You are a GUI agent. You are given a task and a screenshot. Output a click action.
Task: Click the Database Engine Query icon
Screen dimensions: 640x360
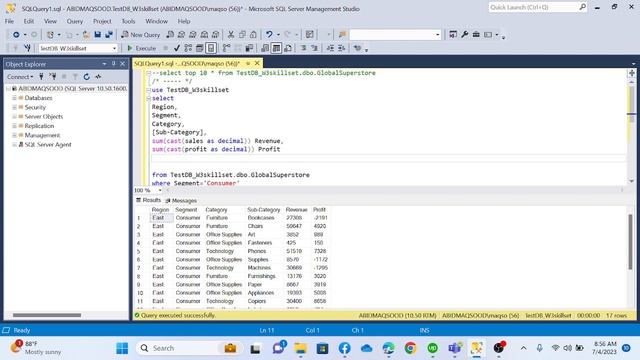click(170, 35)
